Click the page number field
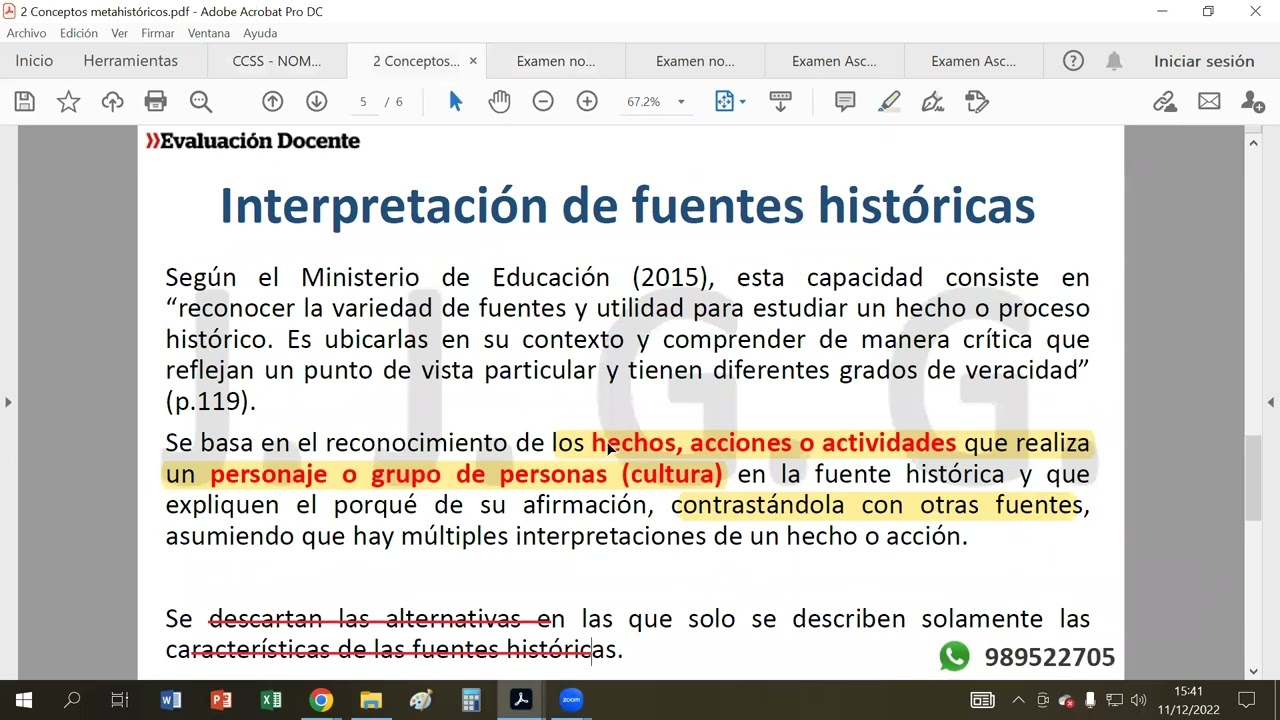Screen dimensions: 1280x720 click(x=363, y=102)
